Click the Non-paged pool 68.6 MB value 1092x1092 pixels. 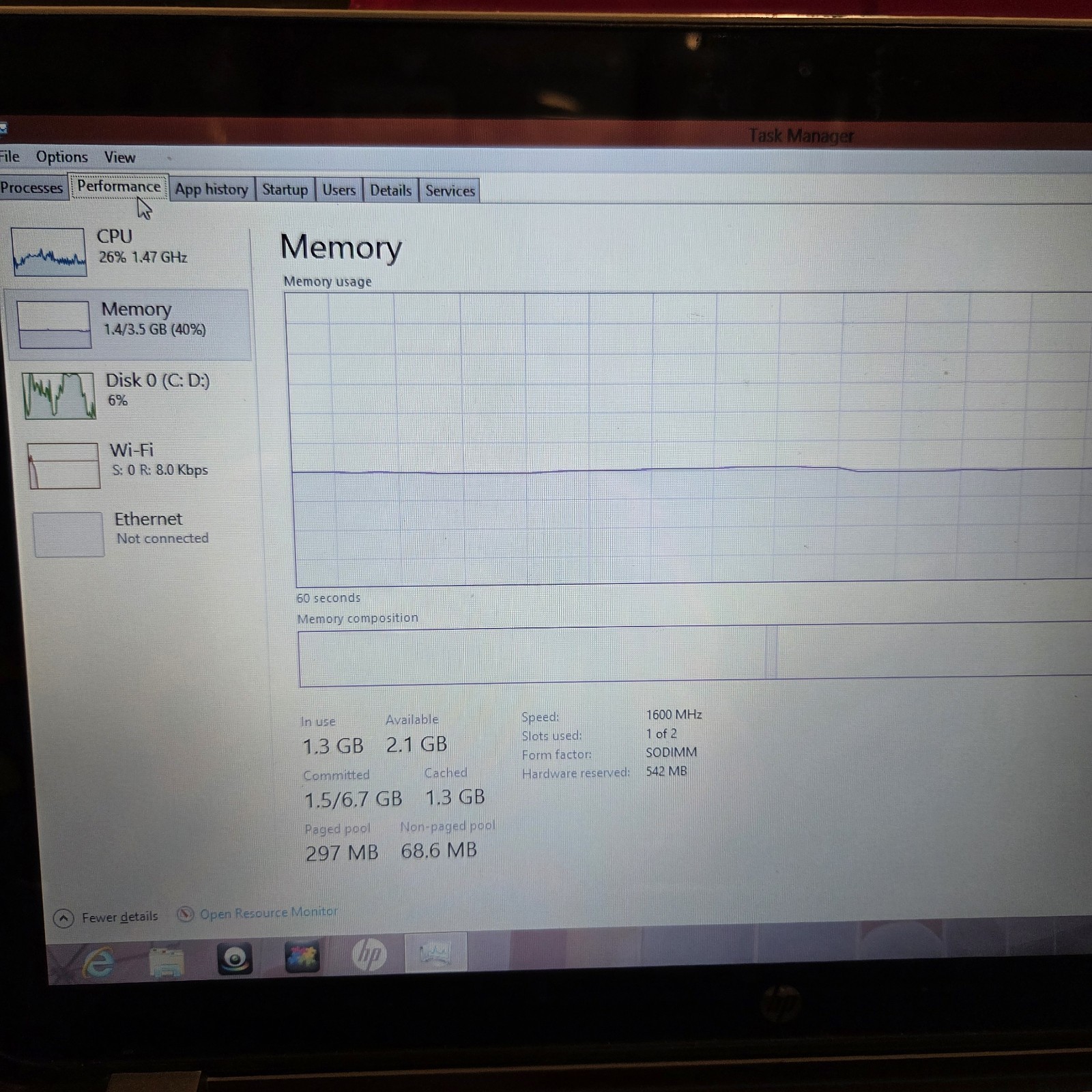tap(439, 850)
